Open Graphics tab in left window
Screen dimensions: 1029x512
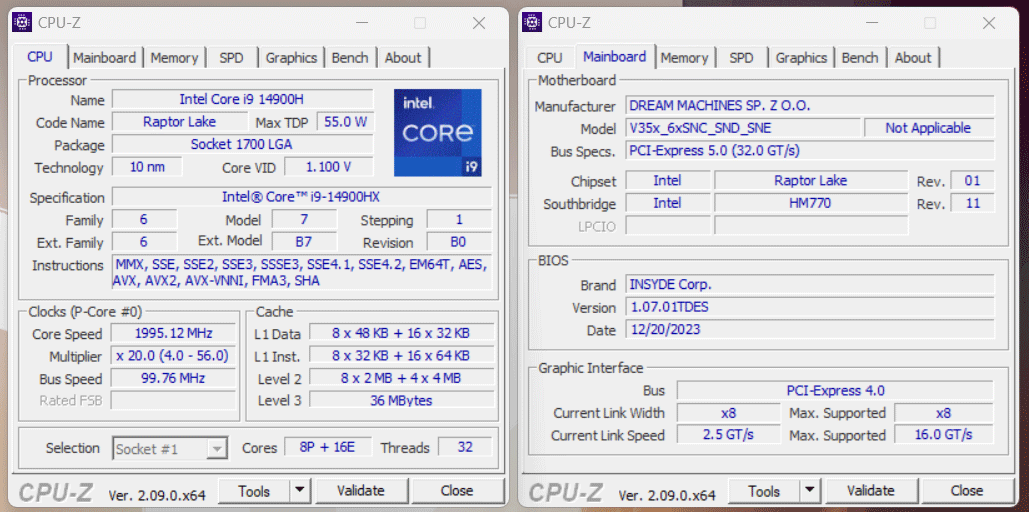pos(291,58)
